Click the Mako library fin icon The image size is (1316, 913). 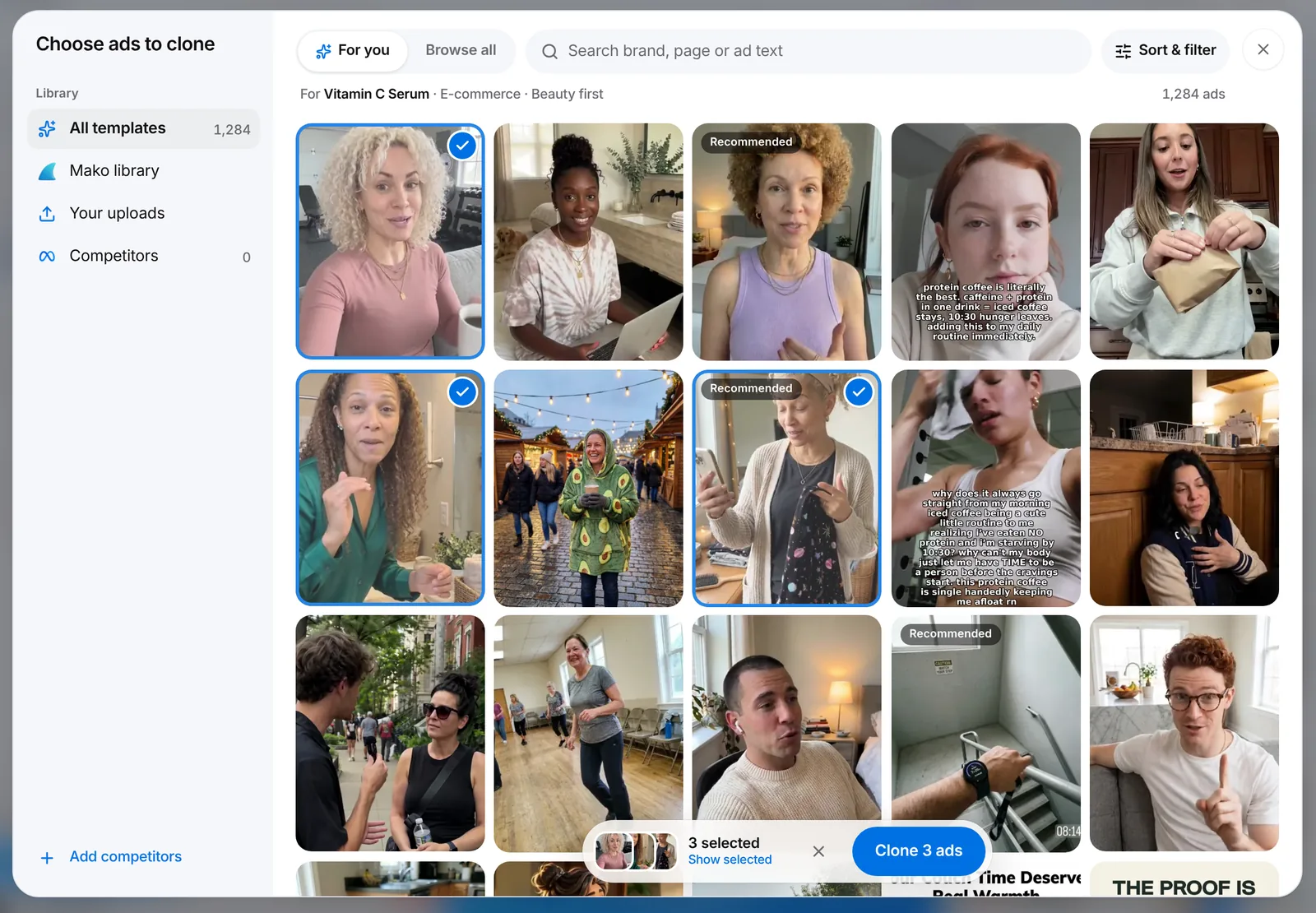click(48, 171)
